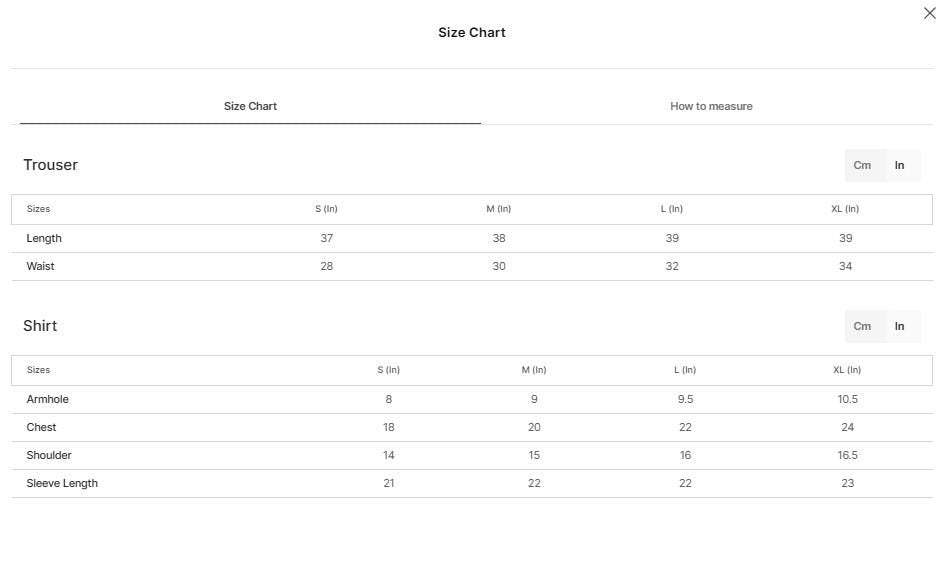Click the Armhole row label
The width and height of the screenshot is (939, 577).
coord(47,399)
